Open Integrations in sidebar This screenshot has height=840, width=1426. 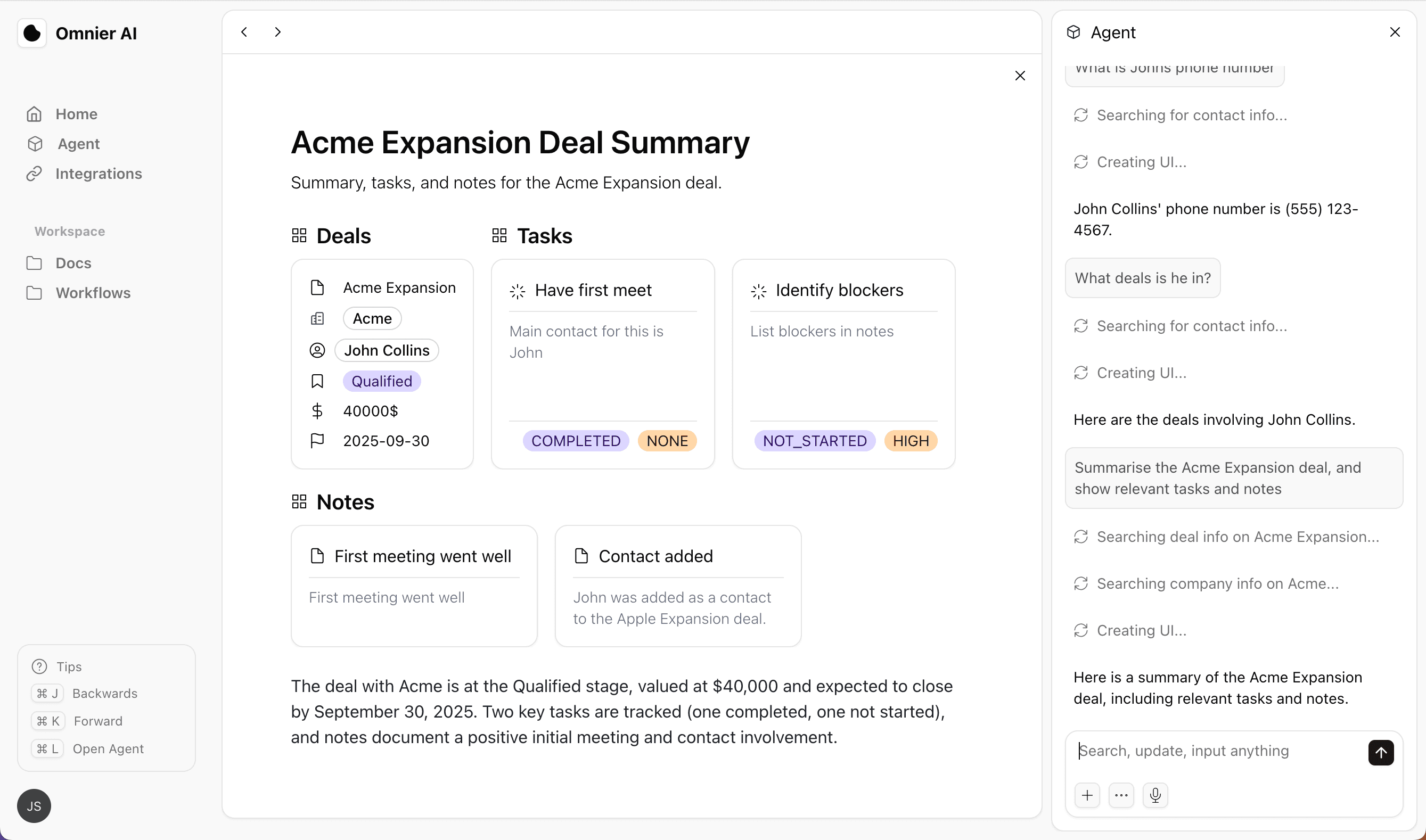pyautogui.click(x=99, y=174)
